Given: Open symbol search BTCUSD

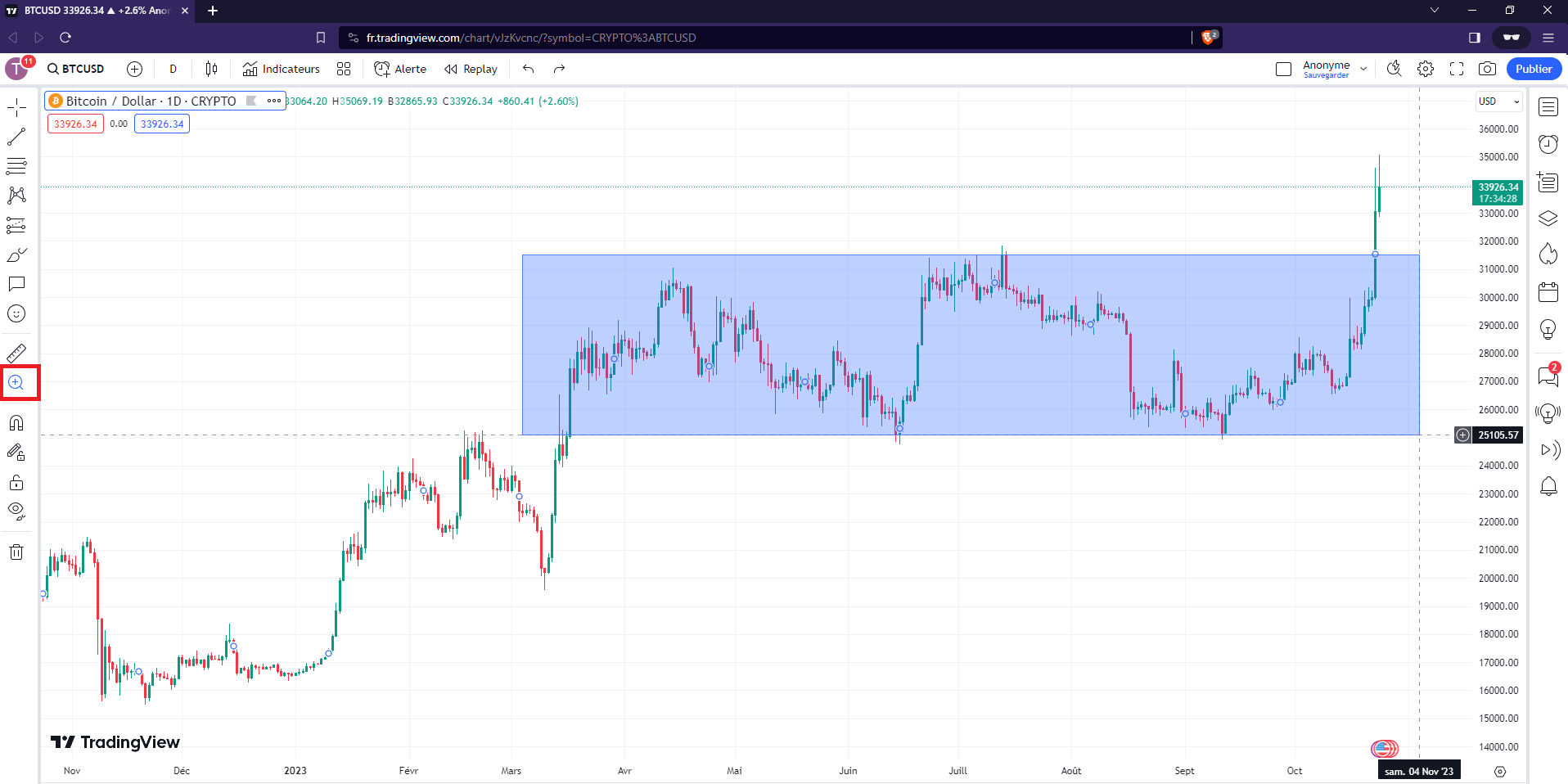Looking at the screenshot, I should coord(76,69).
